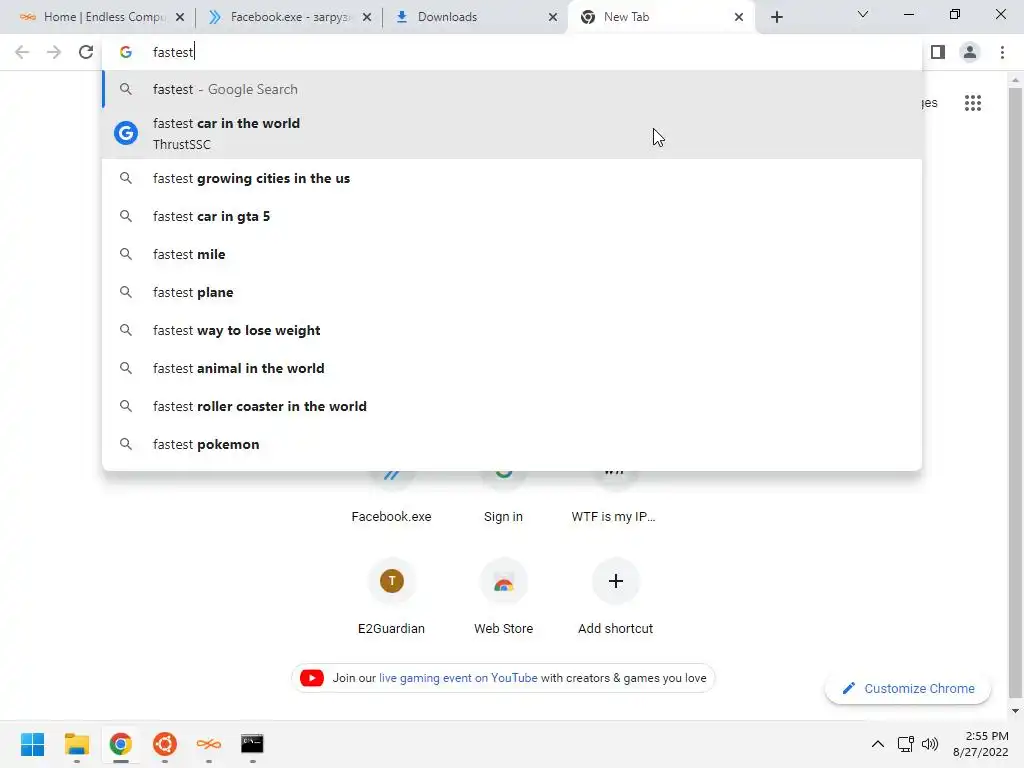Show hidden tray icons chevron
Viewport: 1024px width, 768px height.
tap(878, 744)
